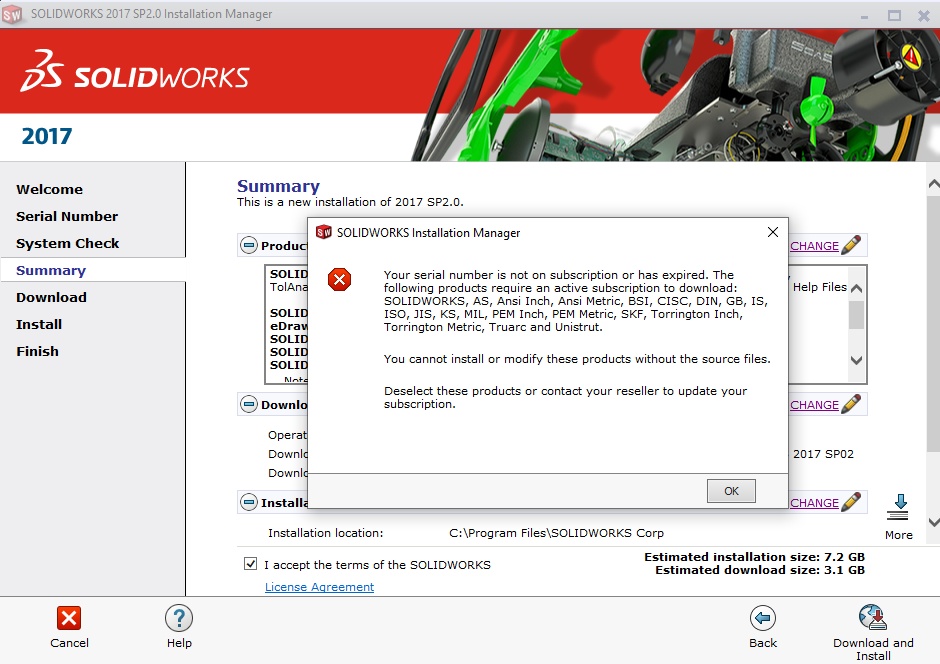Click the main page scrollbar down arrow

pos(933,522)
